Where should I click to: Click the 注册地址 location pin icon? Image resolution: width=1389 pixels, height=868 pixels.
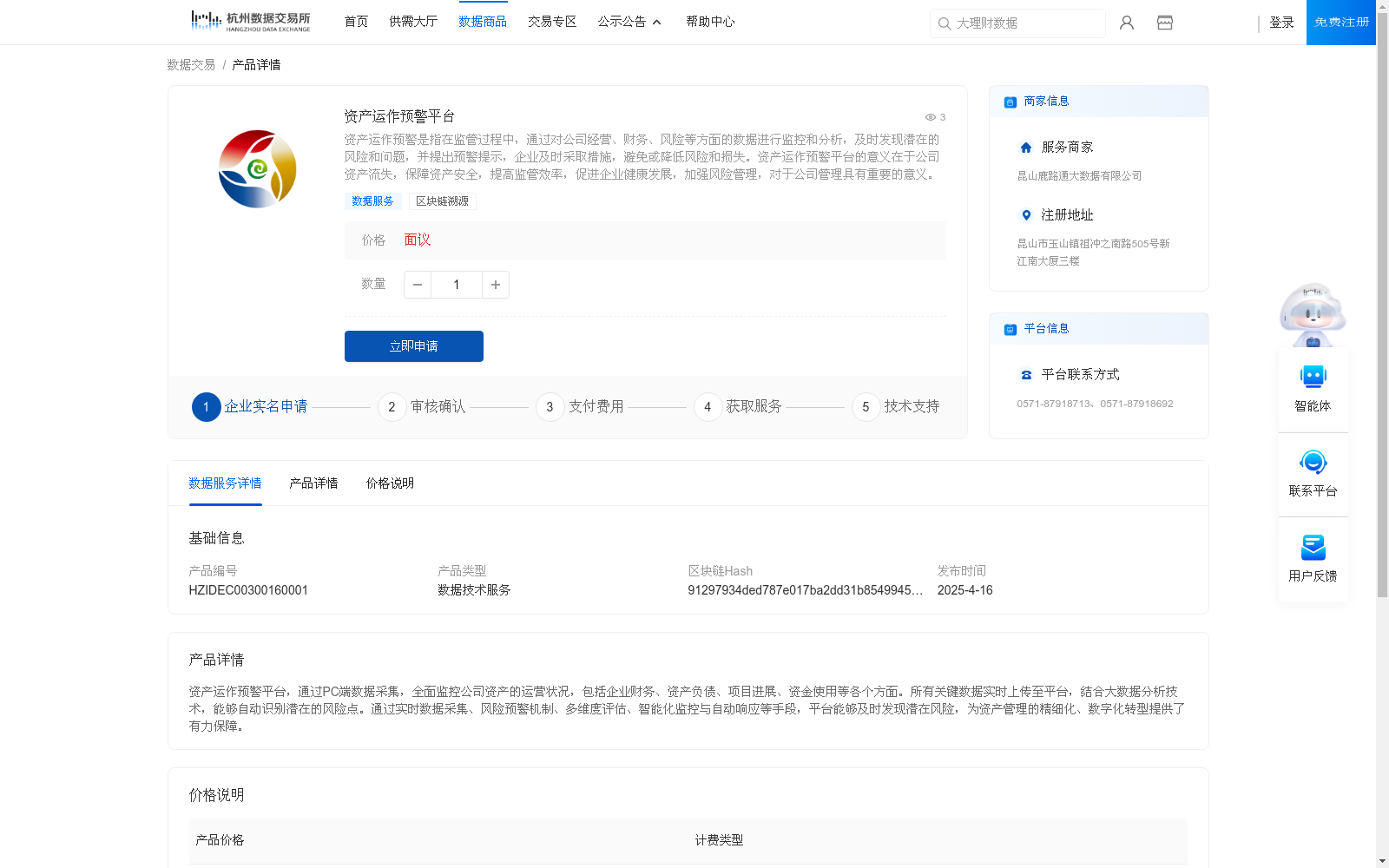coord(1026,215)
